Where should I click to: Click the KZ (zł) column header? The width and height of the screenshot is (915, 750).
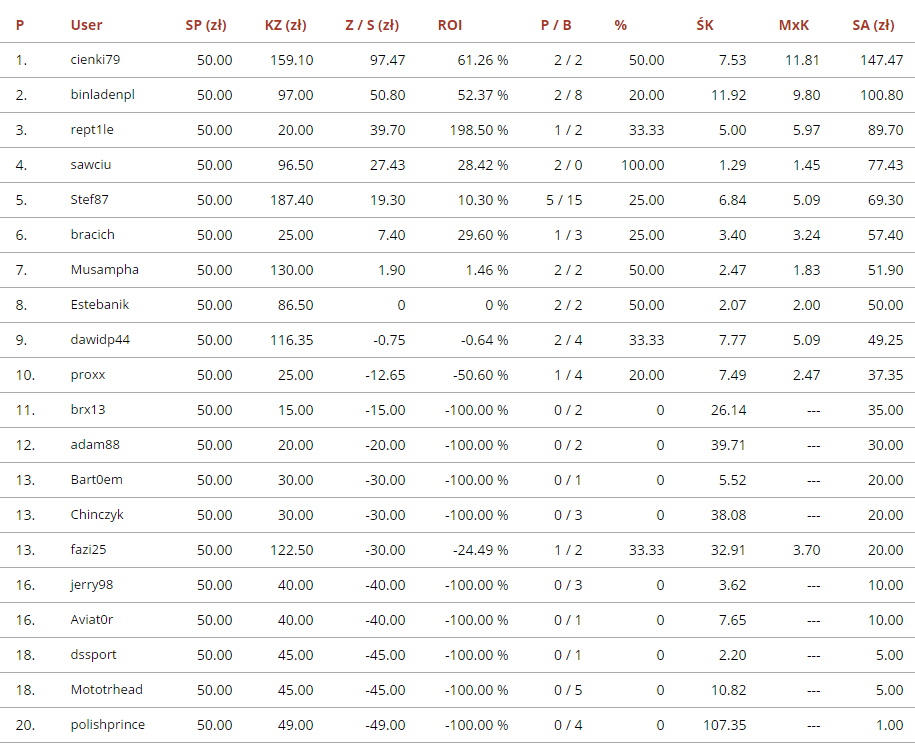click(286, 25)
